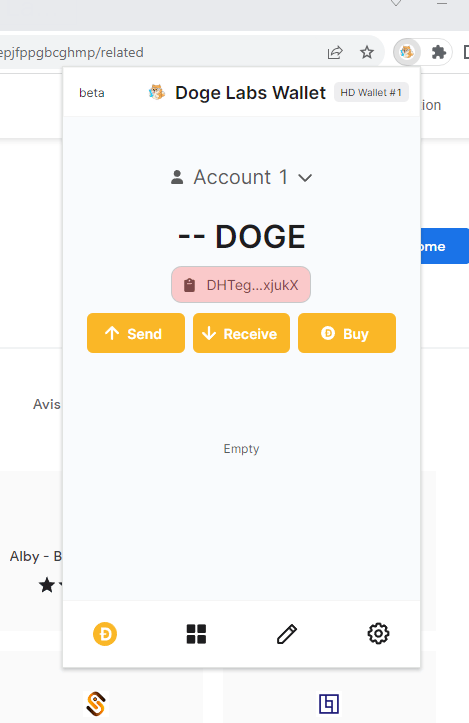Screen dimensions: 469x723
Task: Open the apps grid tab
Action: (196, 634)
